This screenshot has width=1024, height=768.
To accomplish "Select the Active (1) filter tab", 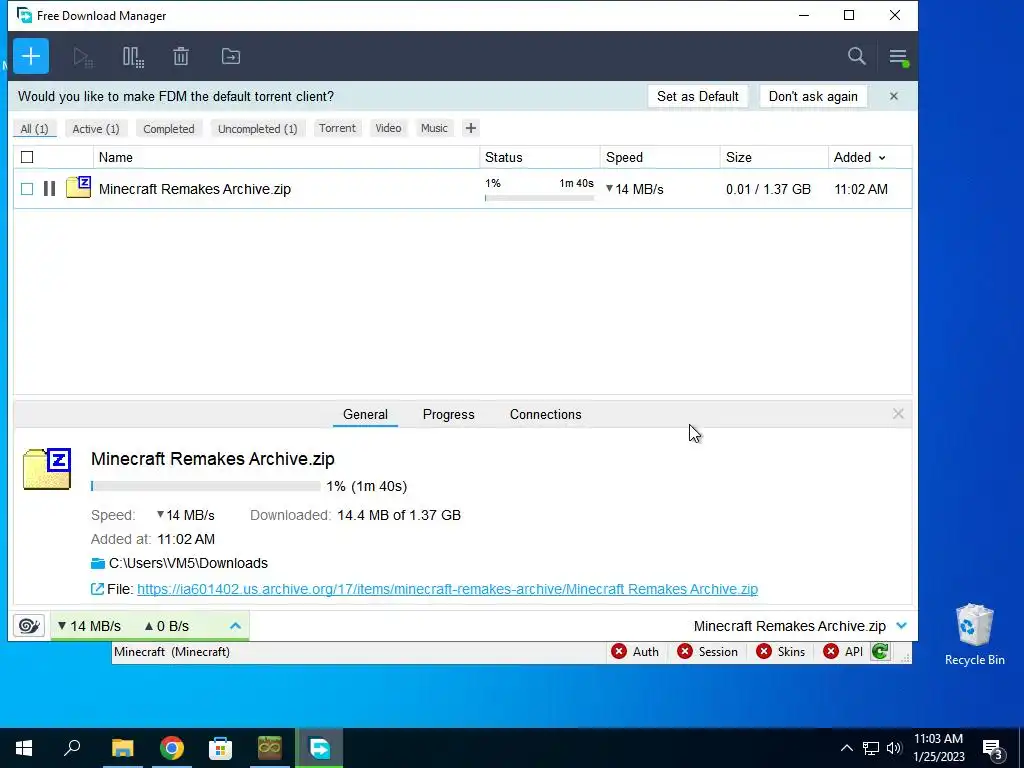I will pos(96,129).
